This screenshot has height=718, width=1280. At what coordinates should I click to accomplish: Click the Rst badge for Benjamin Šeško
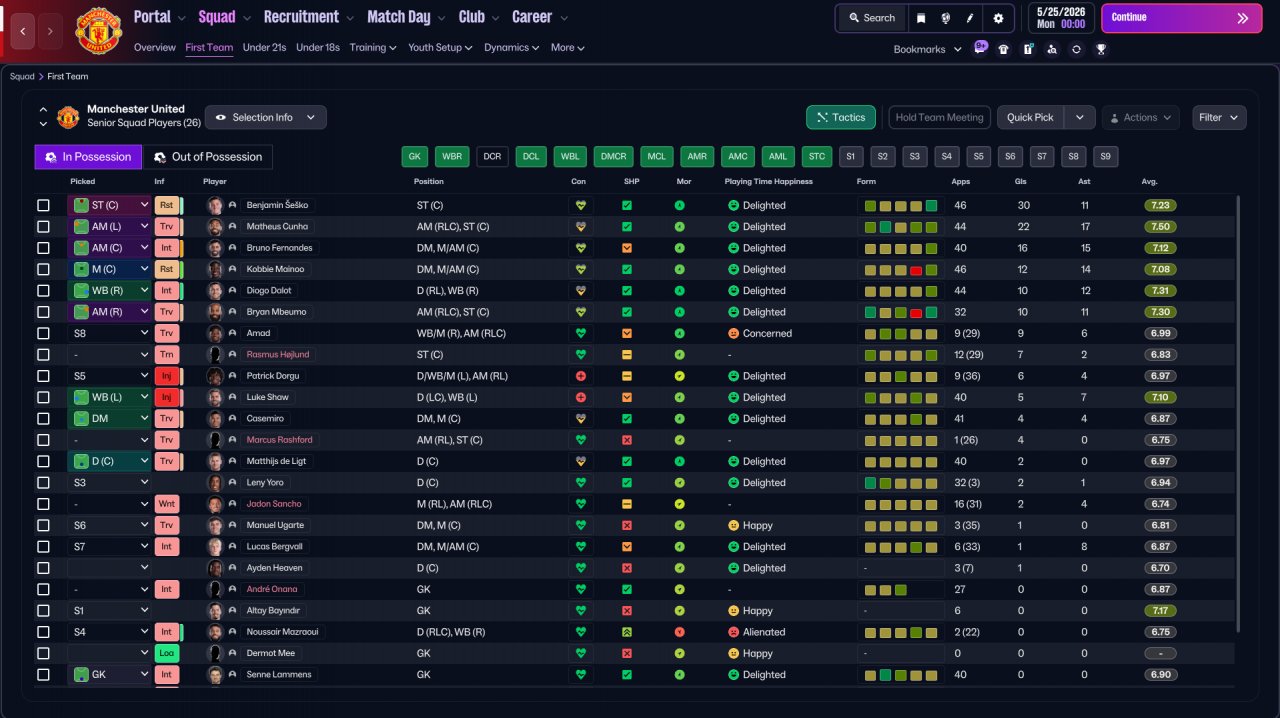(x=166, y=205)
